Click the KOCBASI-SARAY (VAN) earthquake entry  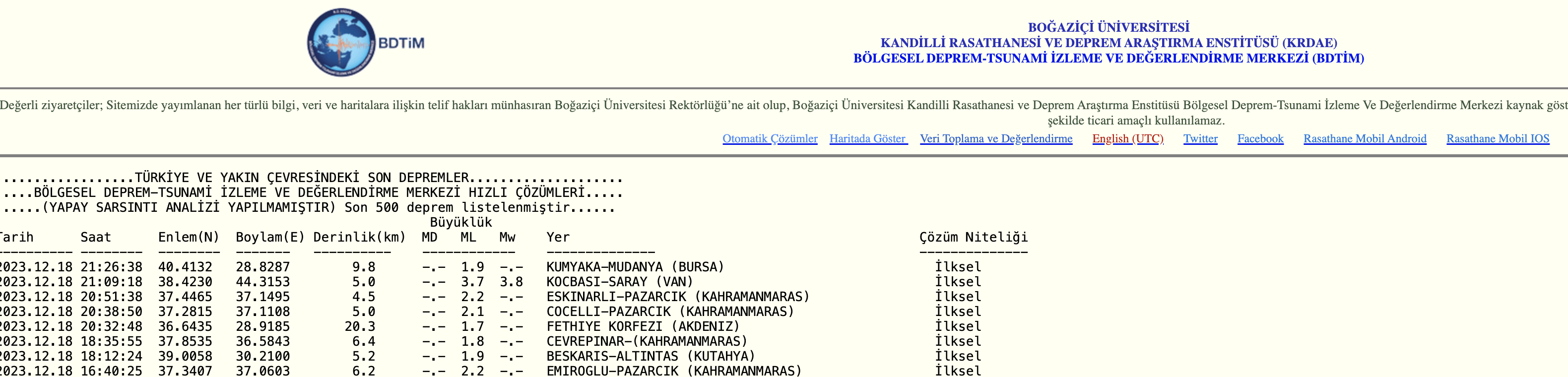620,282
